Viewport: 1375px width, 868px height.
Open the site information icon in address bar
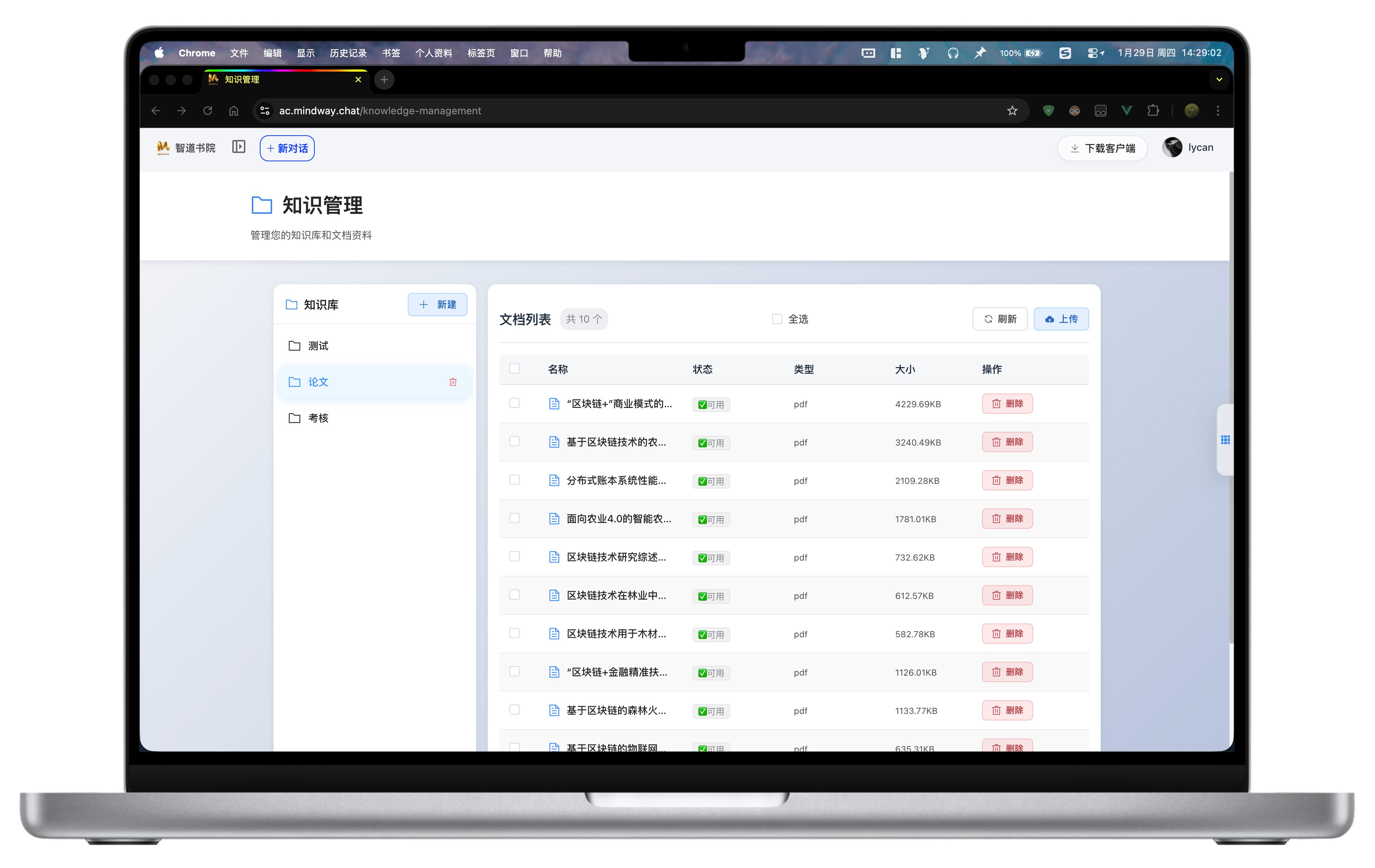pyautogui.click(x=265, y=111)
